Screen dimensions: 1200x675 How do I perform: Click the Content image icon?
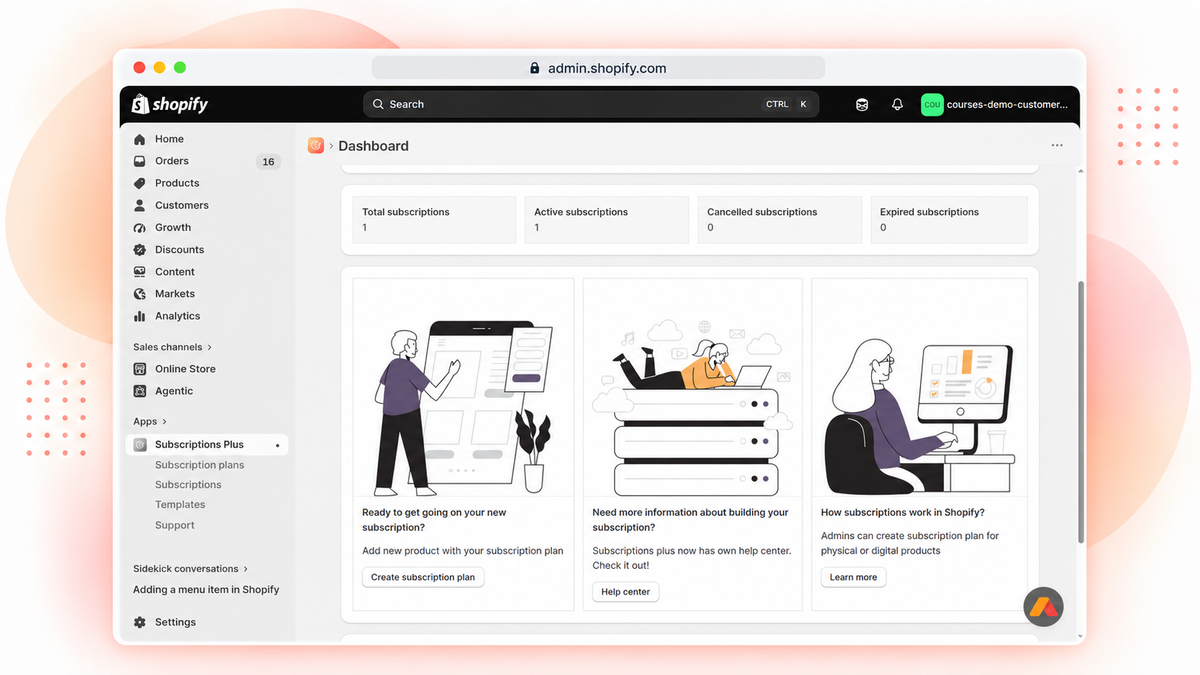pyautogui.click(x=140, y=272)
